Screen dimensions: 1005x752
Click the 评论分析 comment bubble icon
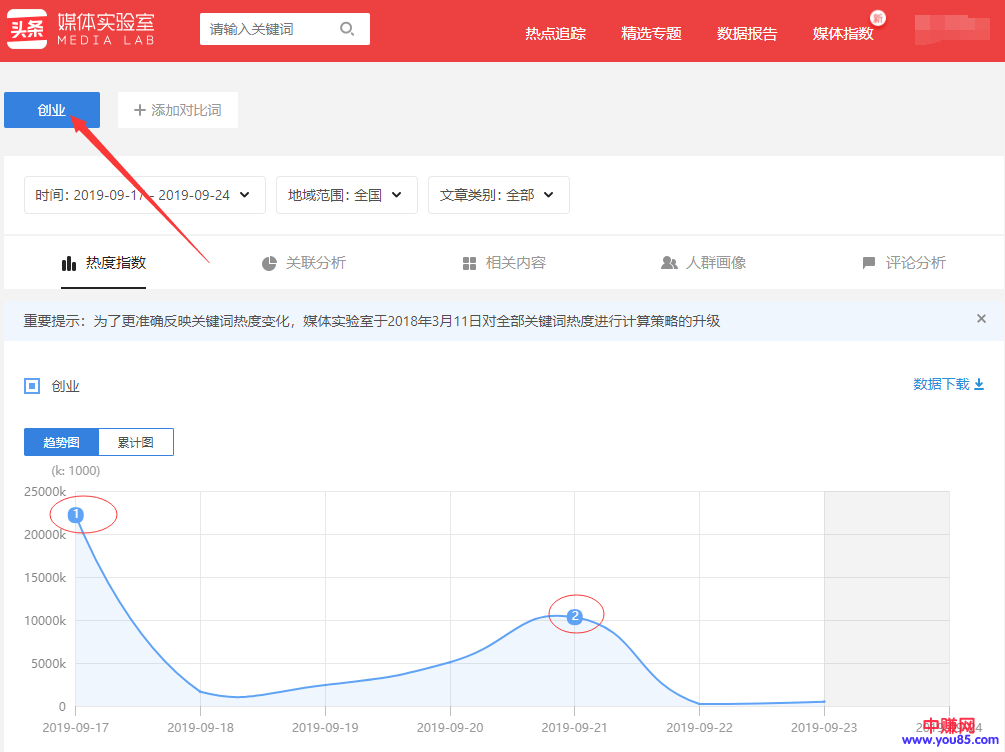click(868, 263)
